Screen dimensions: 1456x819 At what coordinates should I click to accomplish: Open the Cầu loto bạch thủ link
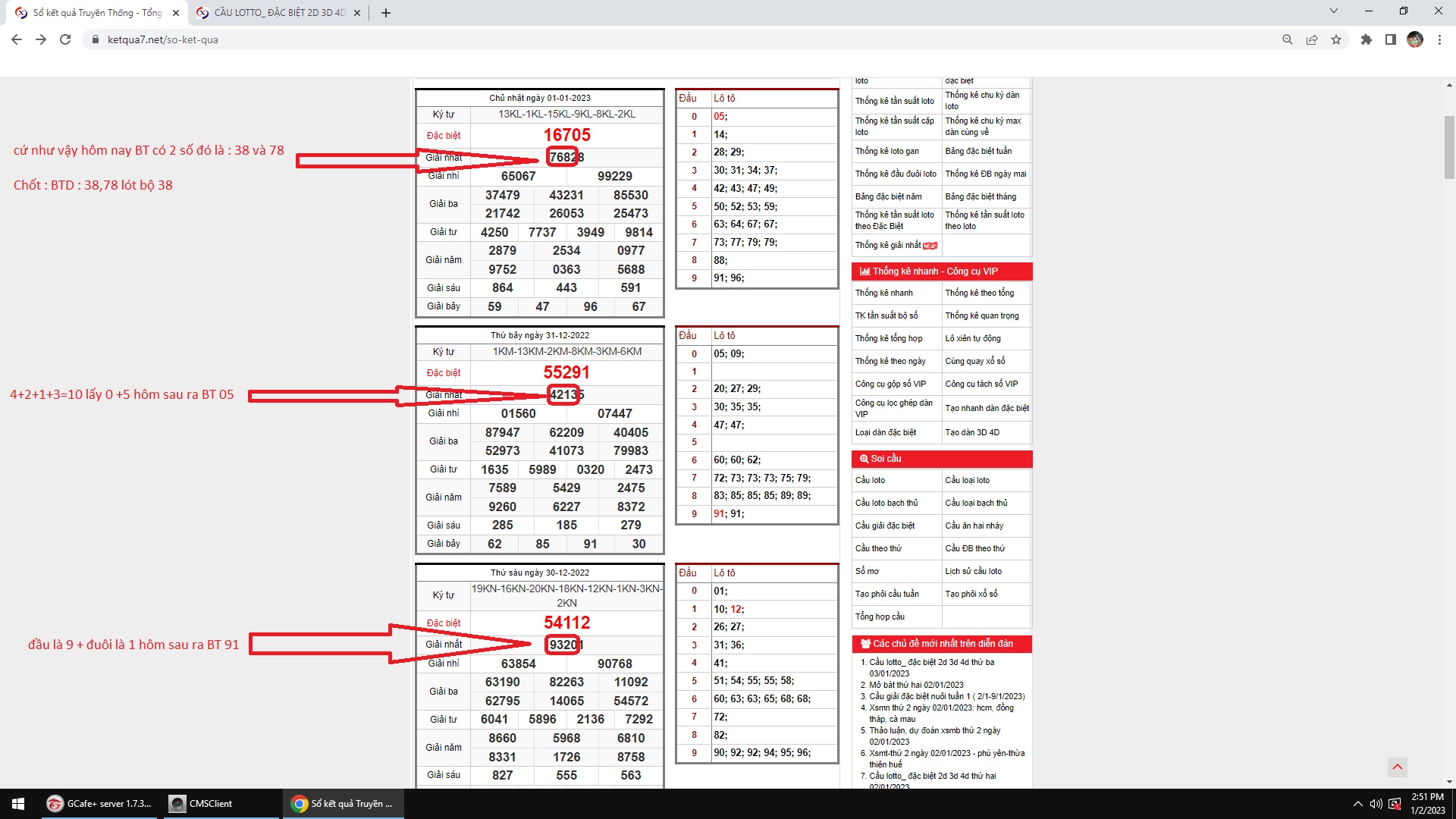point(886,503)
